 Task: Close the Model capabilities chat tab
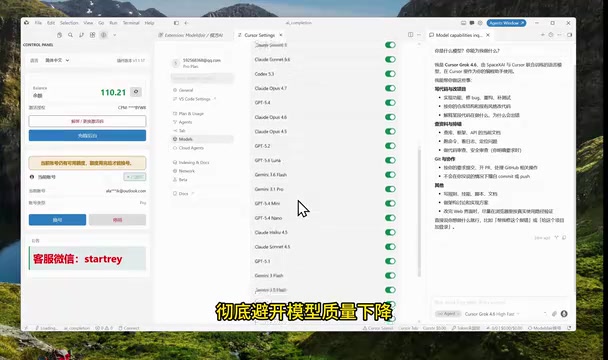coord(488,35)
